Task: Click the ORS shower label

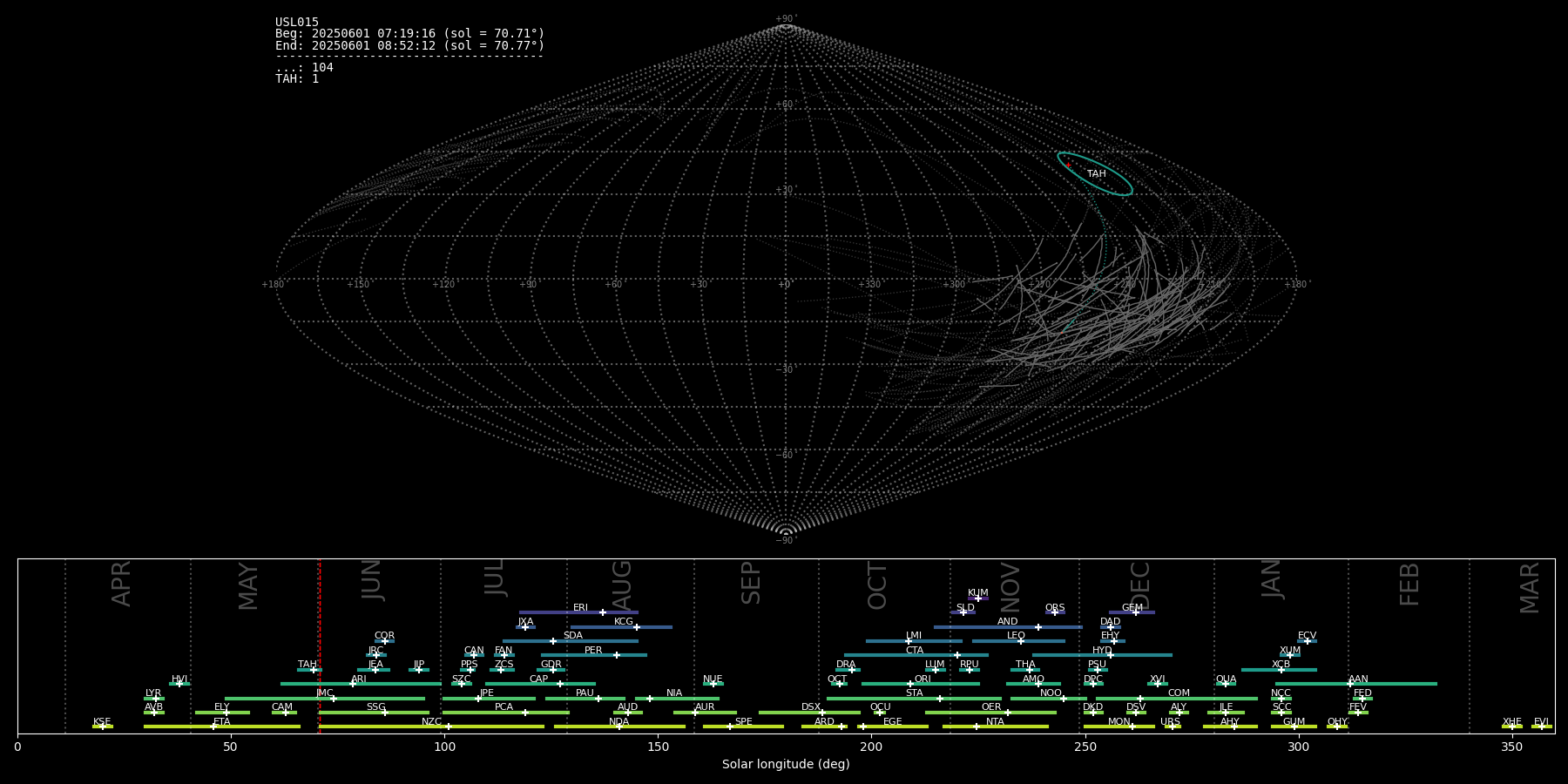Action: coord(1055,608)
